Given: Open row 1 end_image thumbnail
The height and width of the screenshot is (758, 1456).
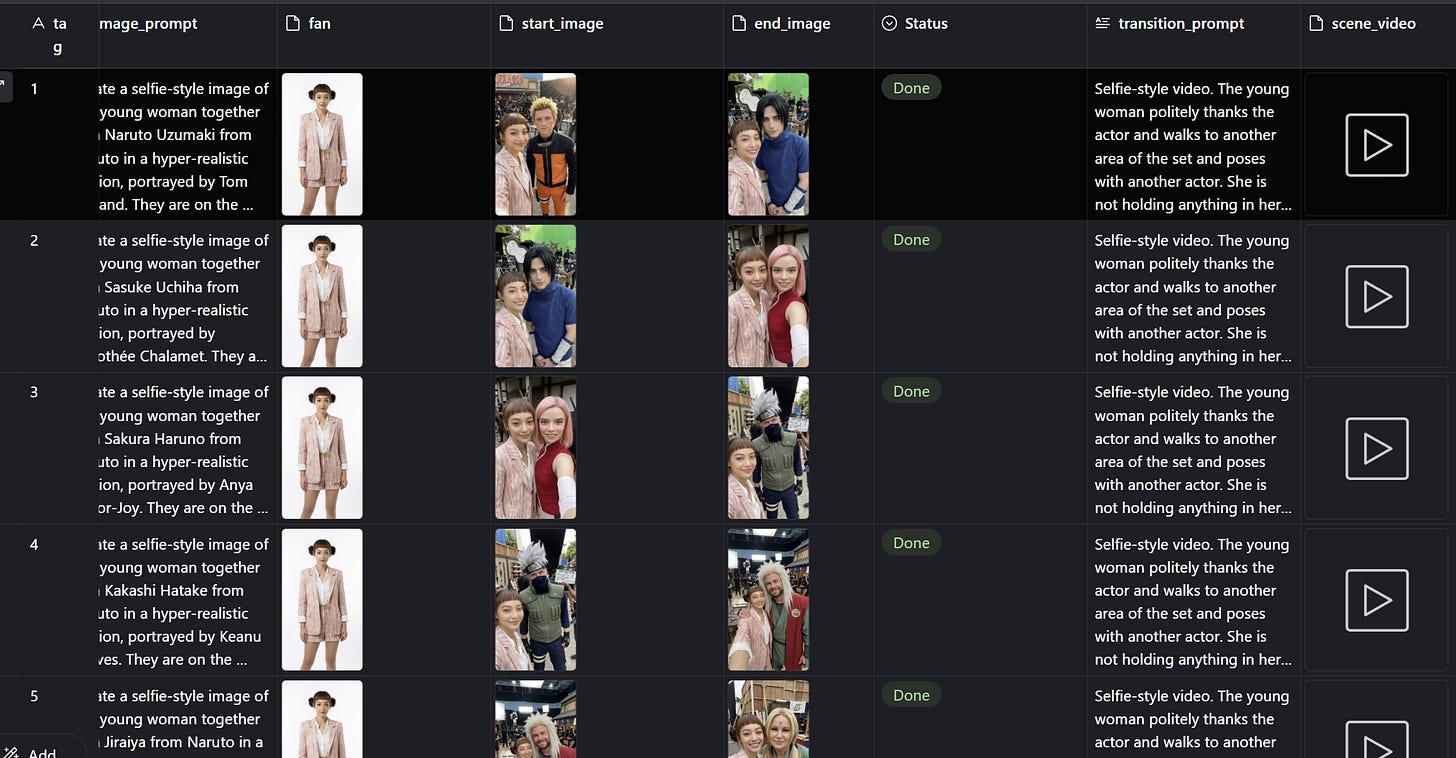Looking at the screenshot, I should coord(768,144).
